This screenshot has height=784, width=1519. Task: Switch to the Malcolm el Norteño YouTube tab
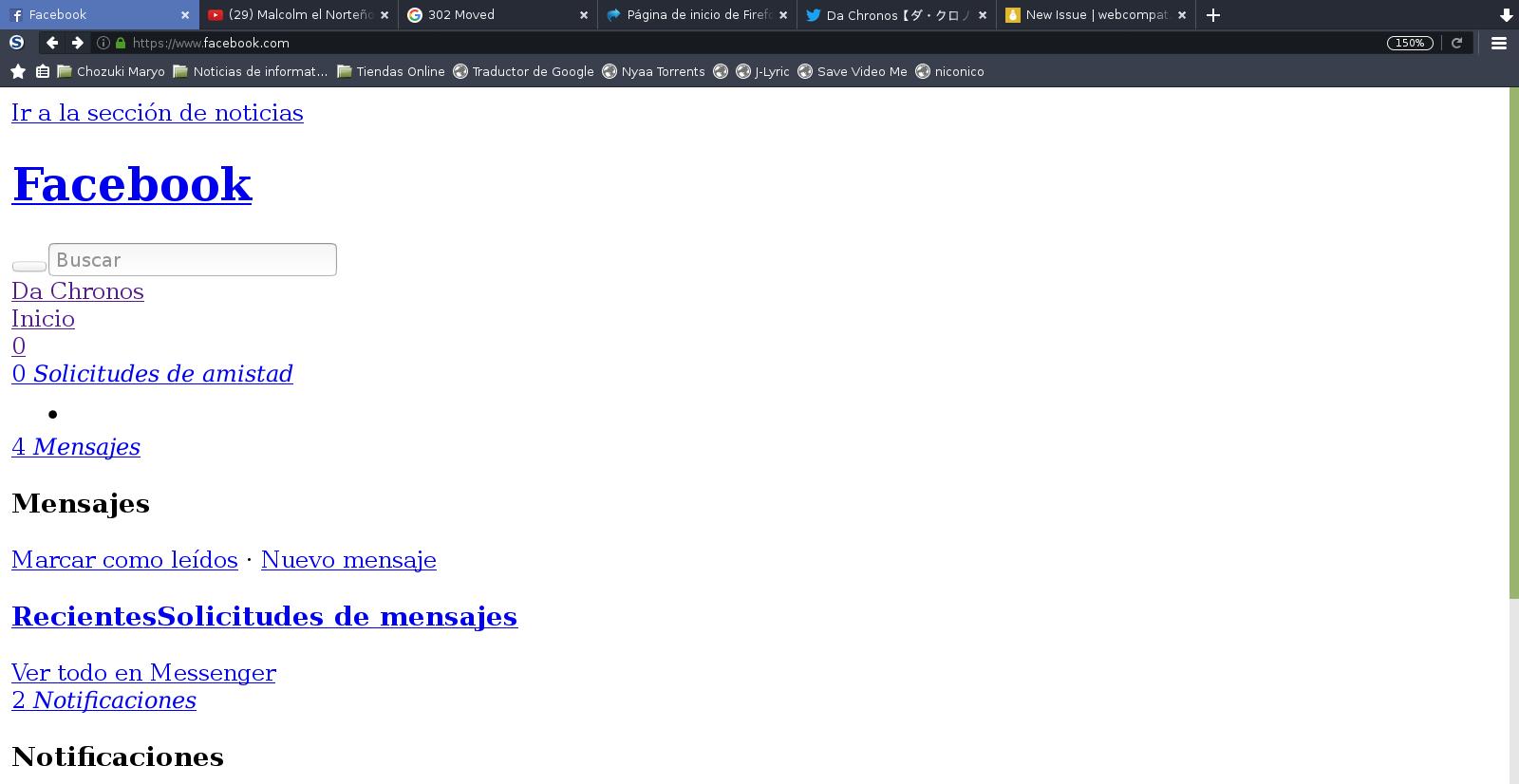[299, 15]
